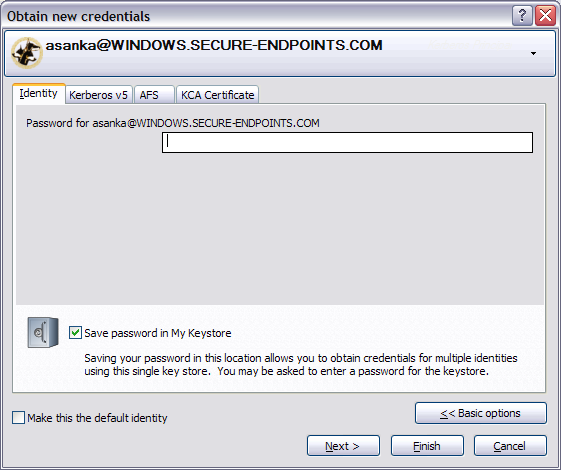
Task: Focus the password input field
Action: pos(347,142)
